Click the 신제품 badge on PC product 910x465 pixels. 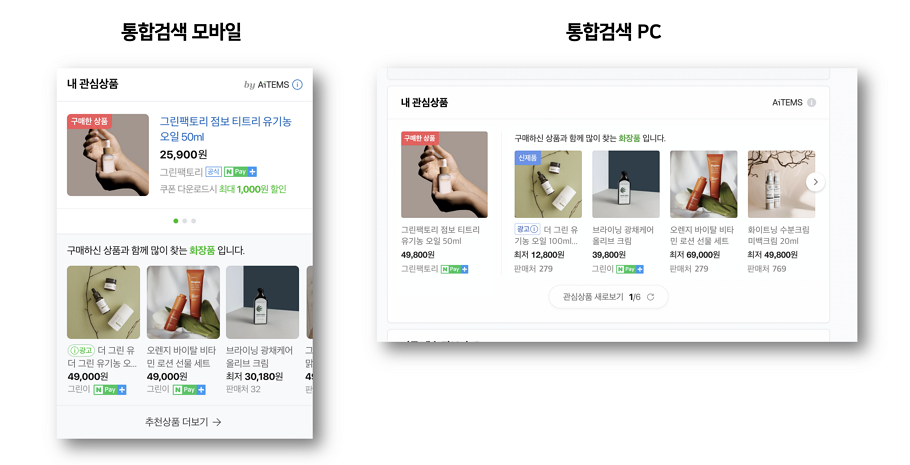[527, 158]
